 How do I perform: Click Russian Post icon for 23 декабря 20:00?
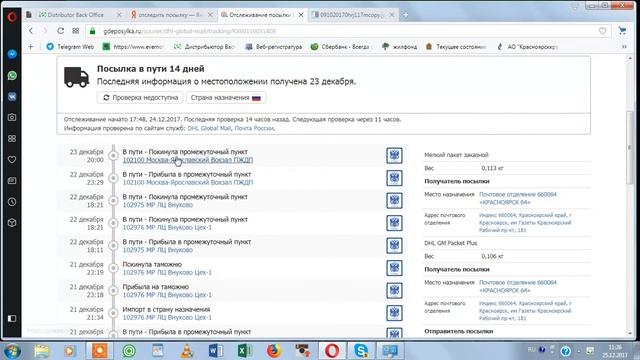[394, 156]
